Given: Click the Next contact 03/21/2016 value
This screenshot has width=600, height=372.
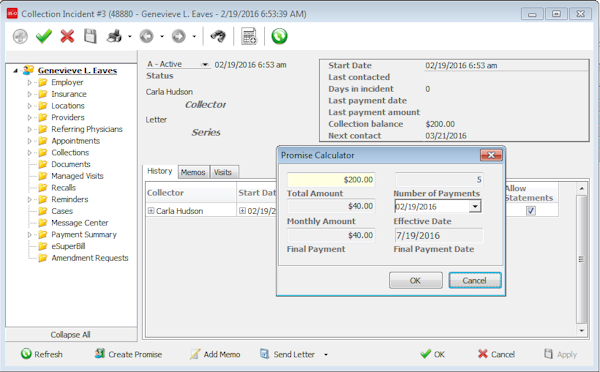Looking at the screenshot, I should coord(446,136).
